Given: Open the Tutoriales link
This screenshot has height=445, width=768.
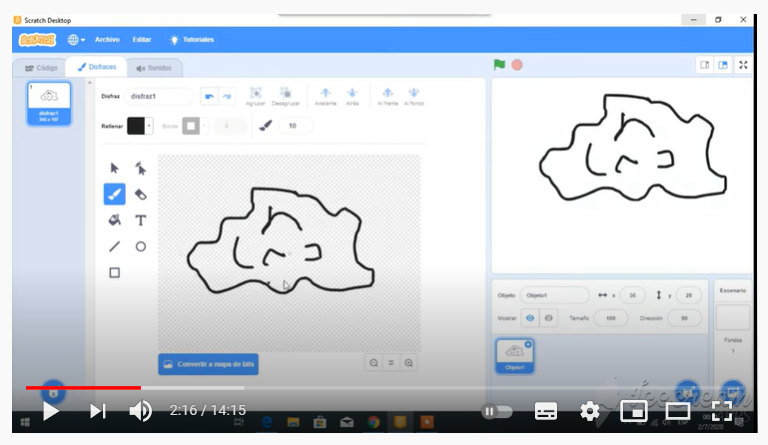Looking at the screenshot, I should coord(192,40).
